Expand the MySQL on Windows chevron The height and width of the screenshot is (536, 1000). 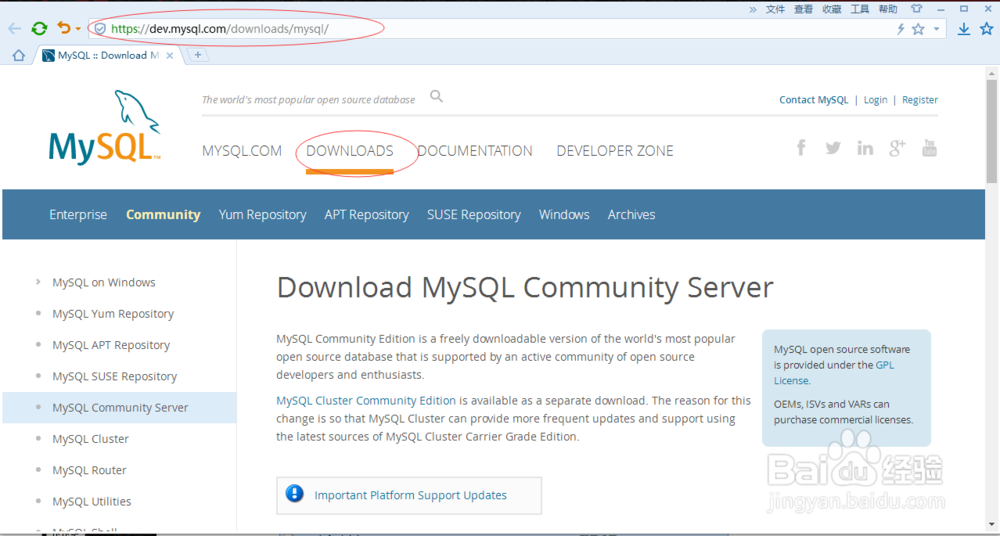click(x=38, y=282)
